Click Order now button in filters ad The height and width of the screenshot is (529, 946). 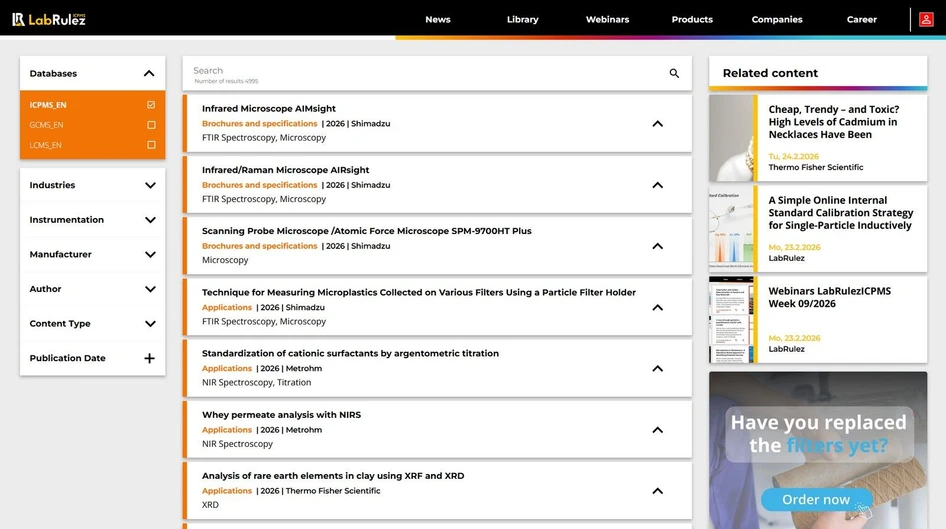pos(816,499)
